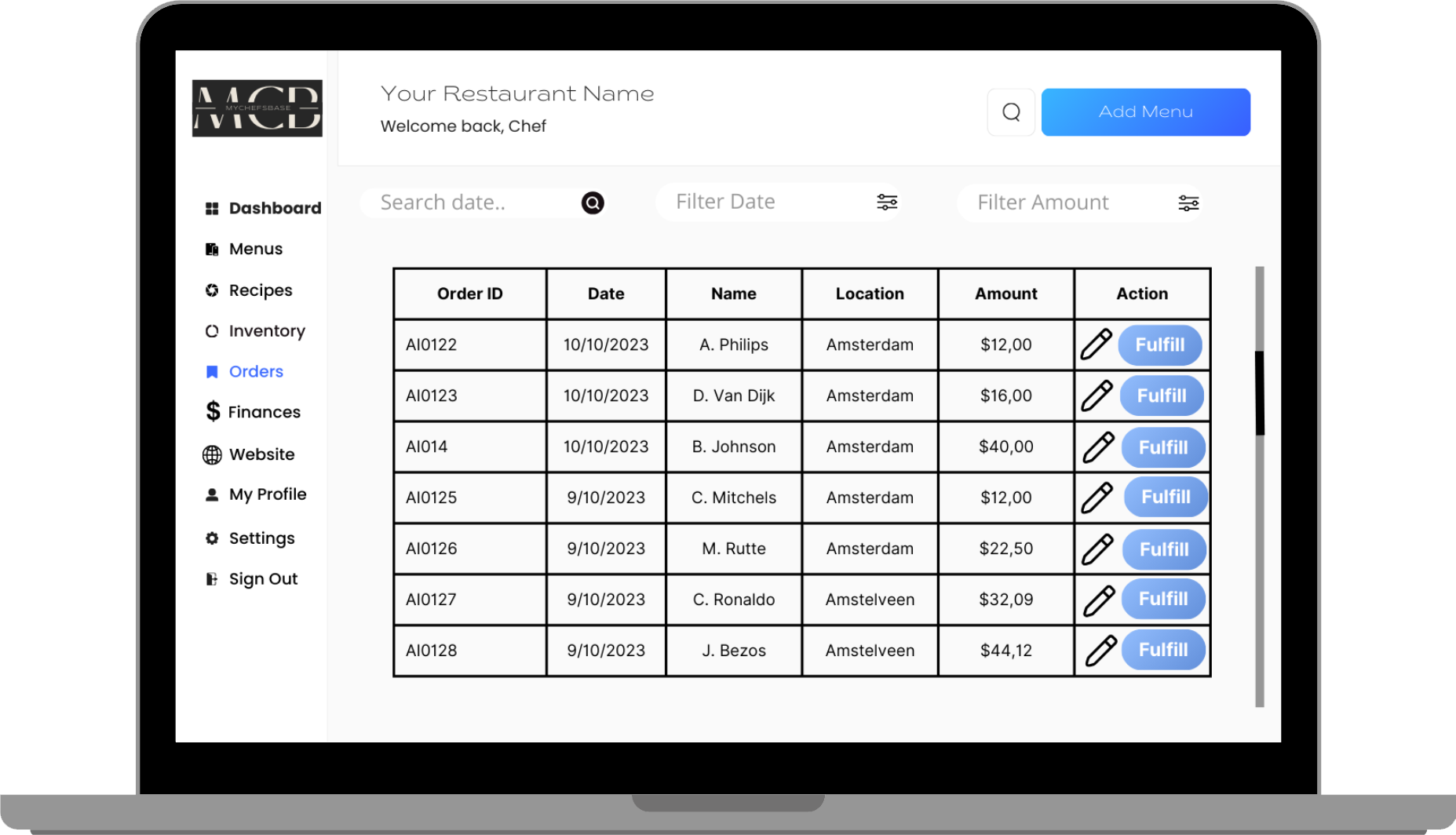The image size is (1456, 835).
Task: Edit order AI0122 with pencil icon
Action: point(1097,345)
